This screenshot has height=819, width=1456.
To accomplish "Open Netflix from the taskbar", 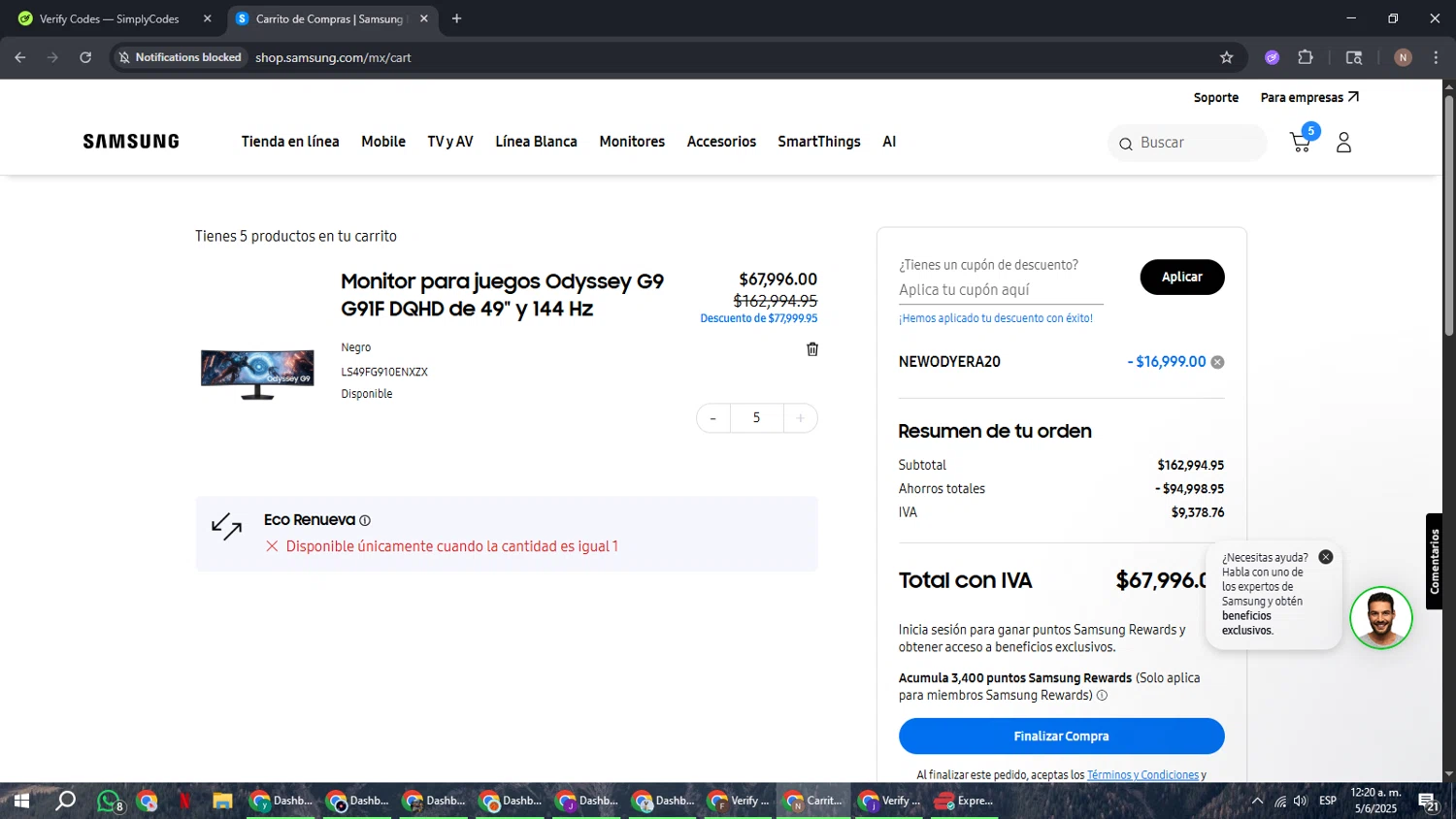I will click(184, 801).
